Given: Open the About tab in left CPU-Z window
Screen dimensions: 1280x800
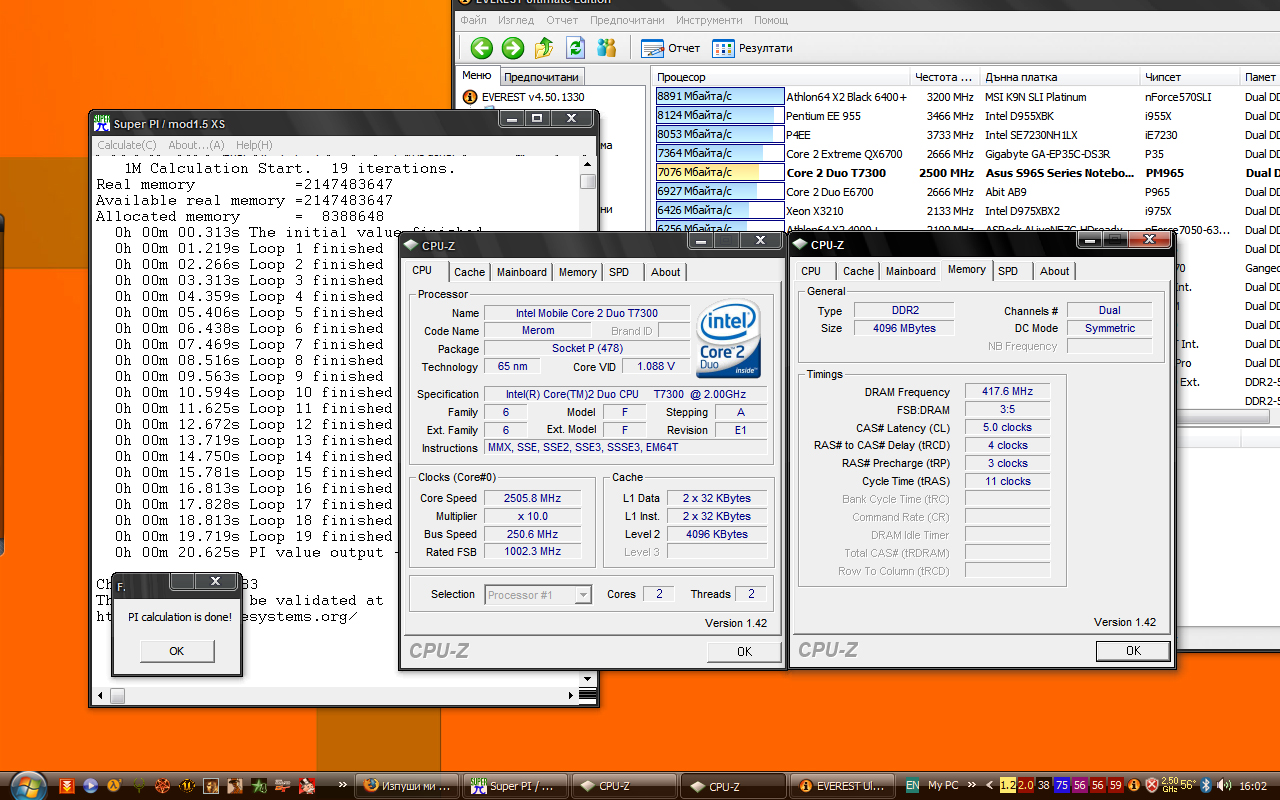Looking at the screenshot, I should click(x=666, y=272).
